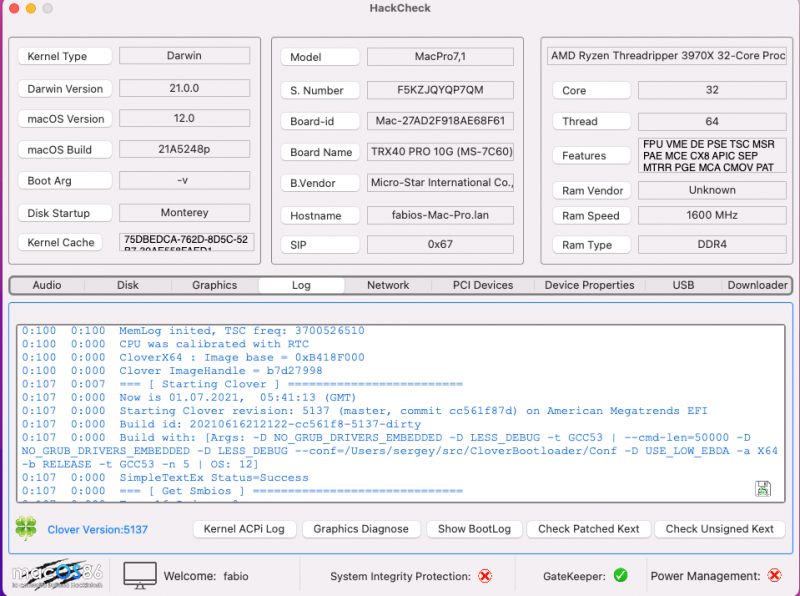The image size is (800, 596).
Task: Click the green Clover leaf icon
Action: (27, 528)
